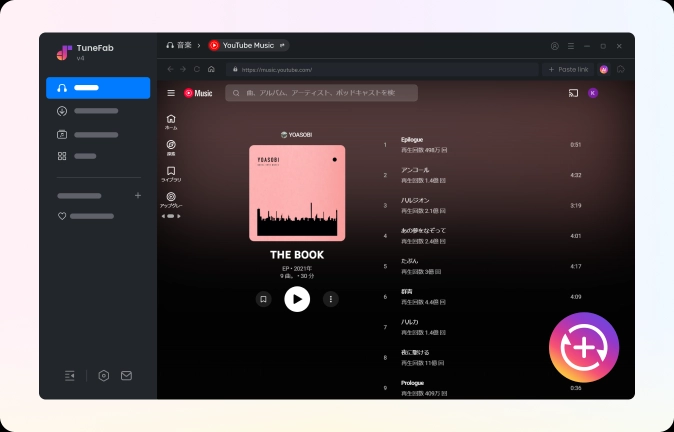Switch service via YouTube Music selector
674x432 pixels.
click(x=248, y=45)
